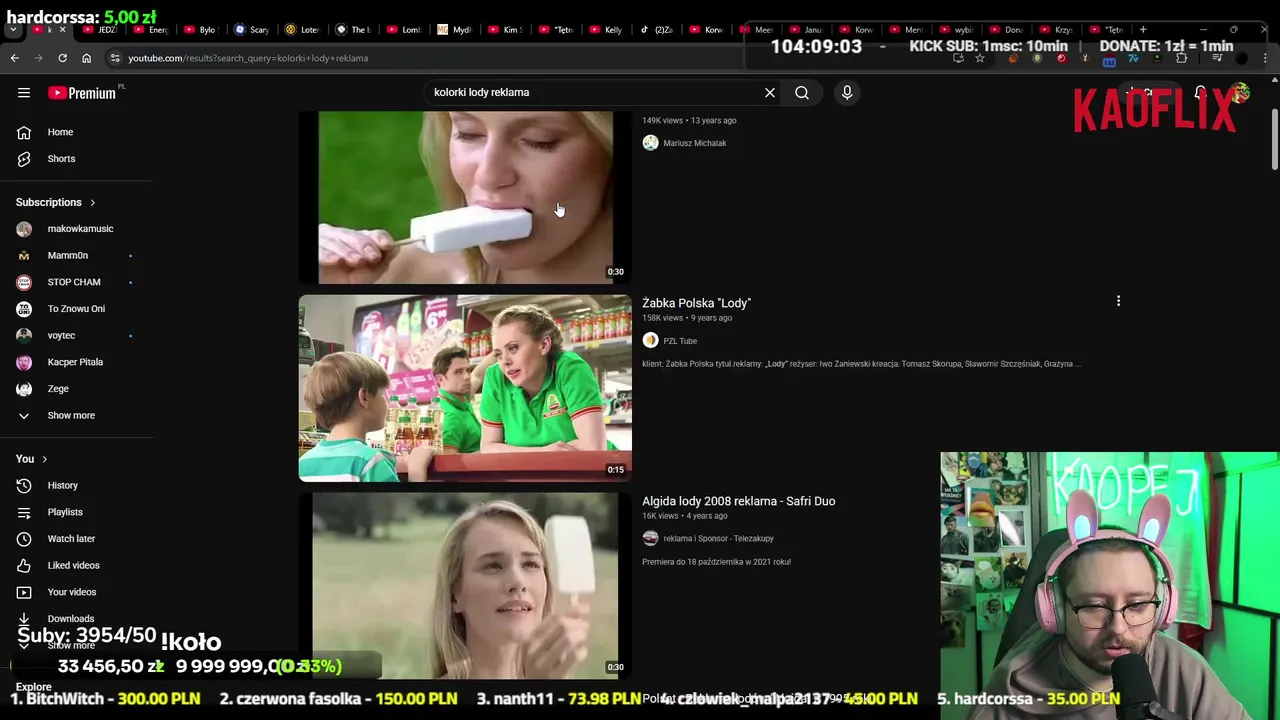Click the Playlists icon
The image size is (1280, 720).
(24, 512)
